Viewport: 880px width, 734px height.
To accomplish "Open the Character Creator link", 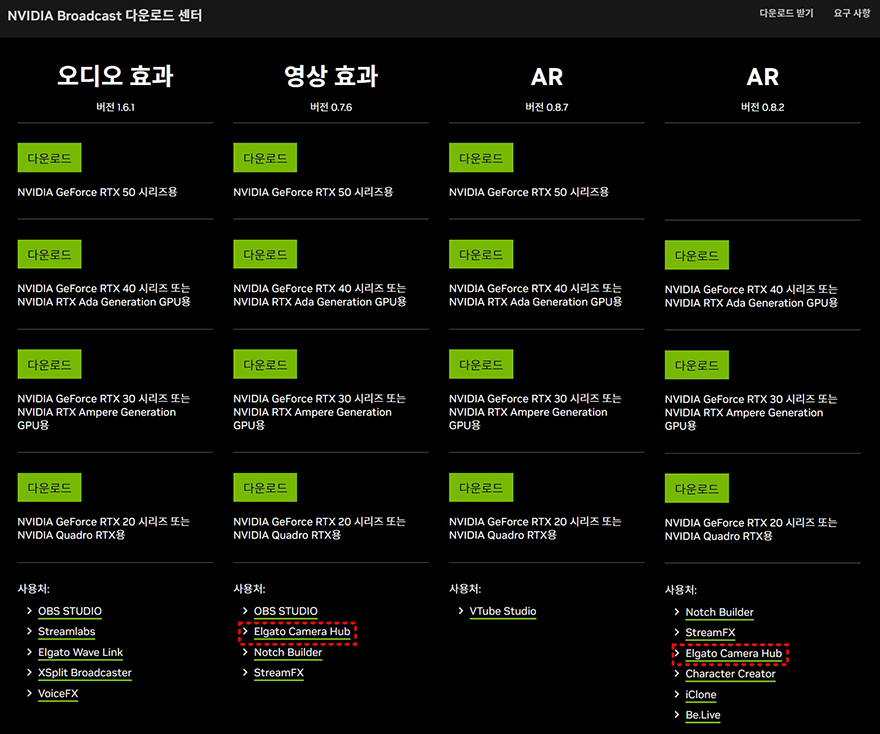I will coord(730,673).
